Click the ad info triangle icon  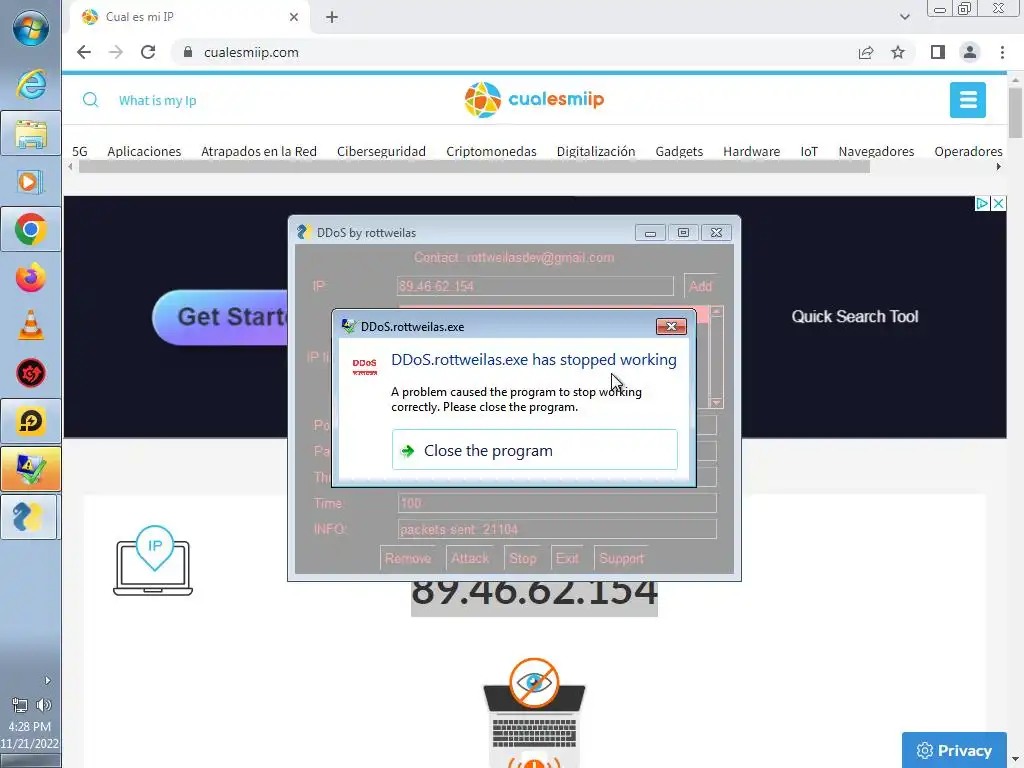982,204
